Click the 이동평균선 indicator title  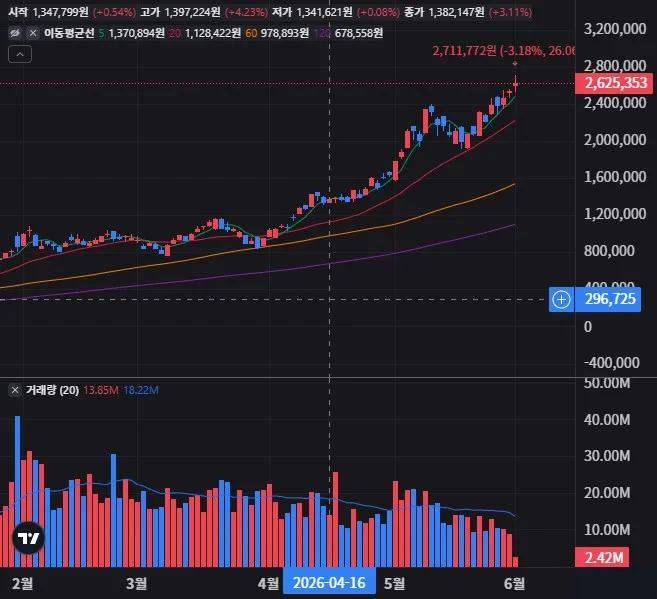[69, 33]
